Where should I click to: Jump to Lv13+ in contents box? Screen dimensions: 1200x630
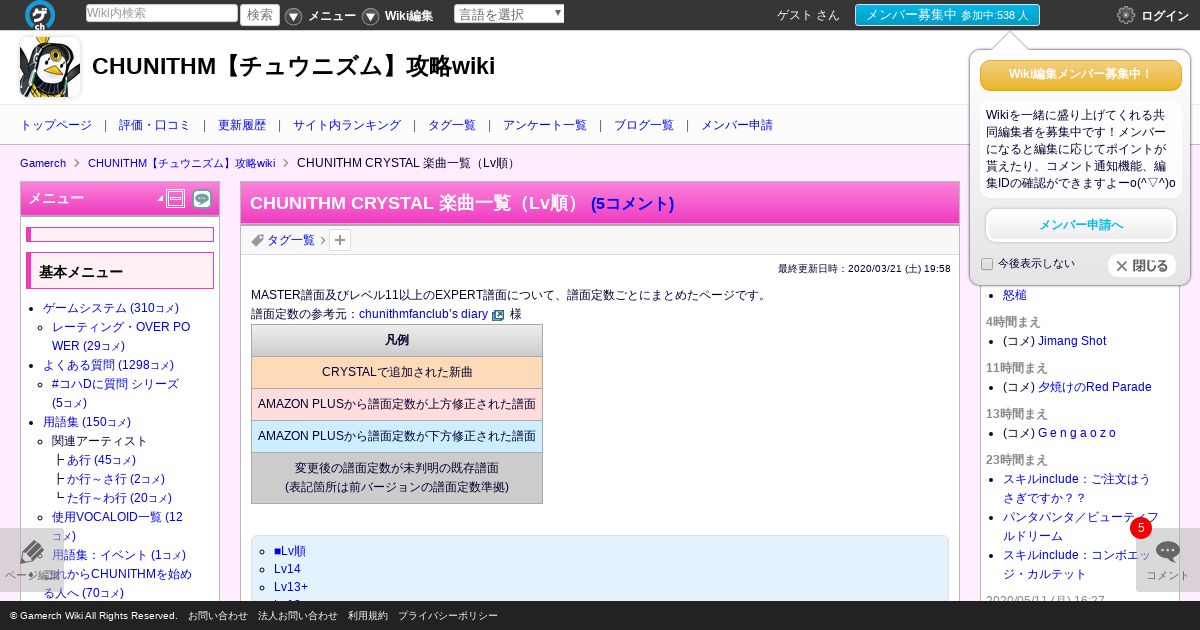291,587
